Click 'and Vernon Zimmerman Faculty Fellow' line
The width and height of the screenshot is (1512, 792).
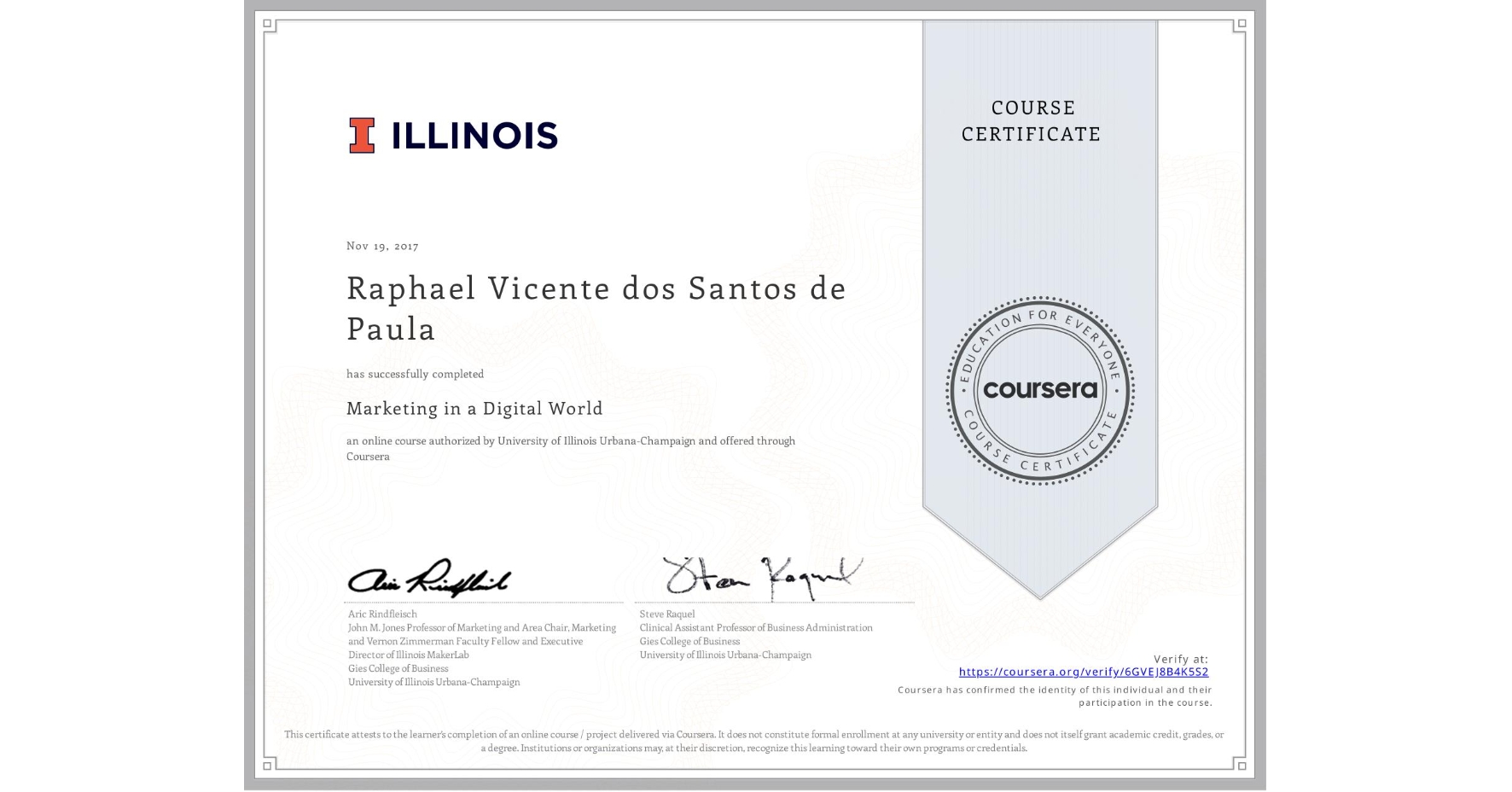466,641
